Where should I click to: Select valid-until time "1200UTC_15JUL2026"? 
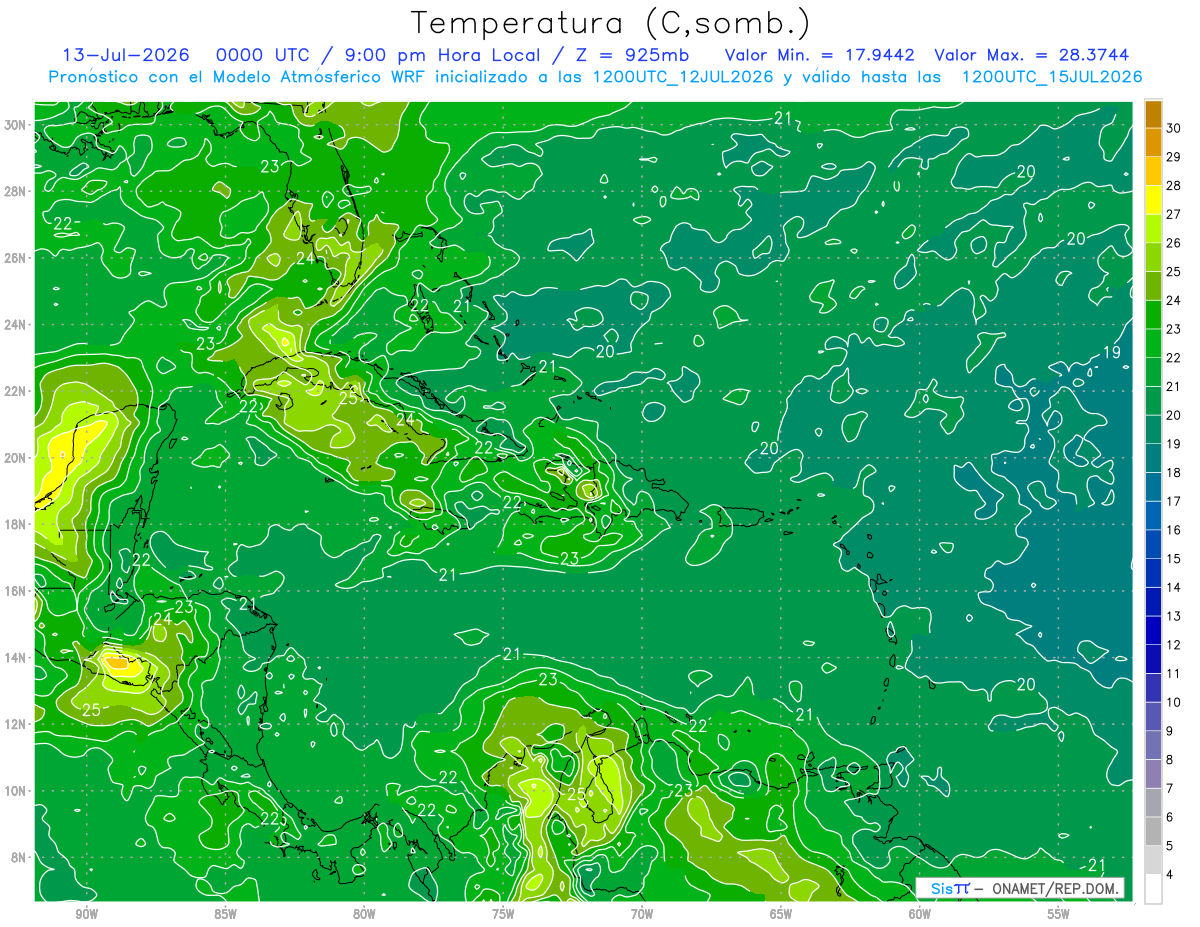[1051, 77]
